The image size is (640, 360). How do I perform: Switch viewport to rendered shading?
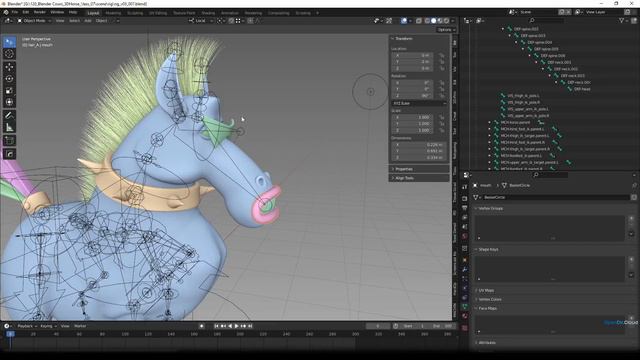[x=446, y=21]
